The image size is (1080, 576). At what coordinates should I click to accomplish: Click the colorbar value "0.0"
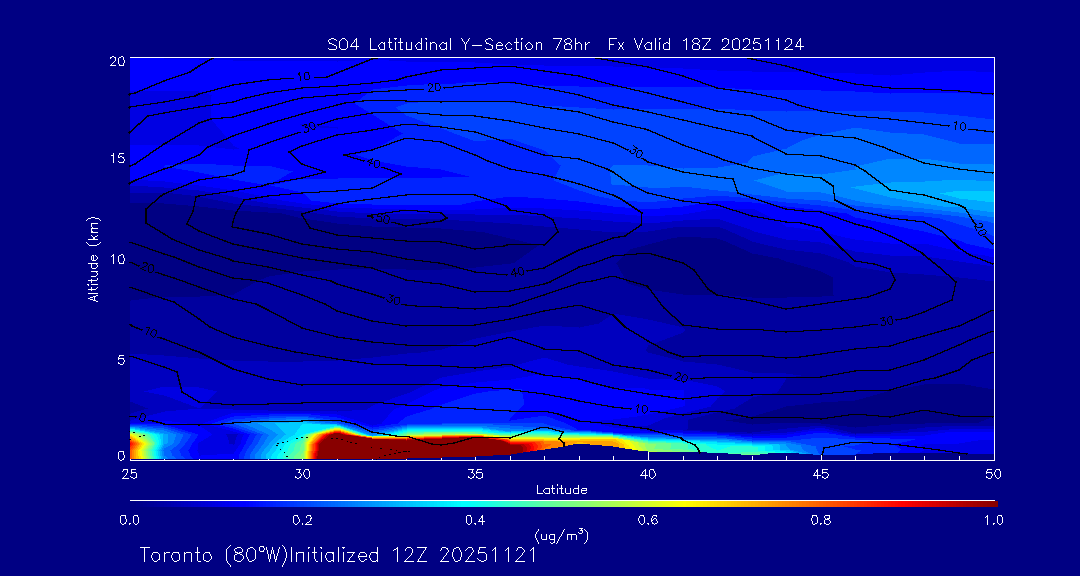[x=129, y=520]
